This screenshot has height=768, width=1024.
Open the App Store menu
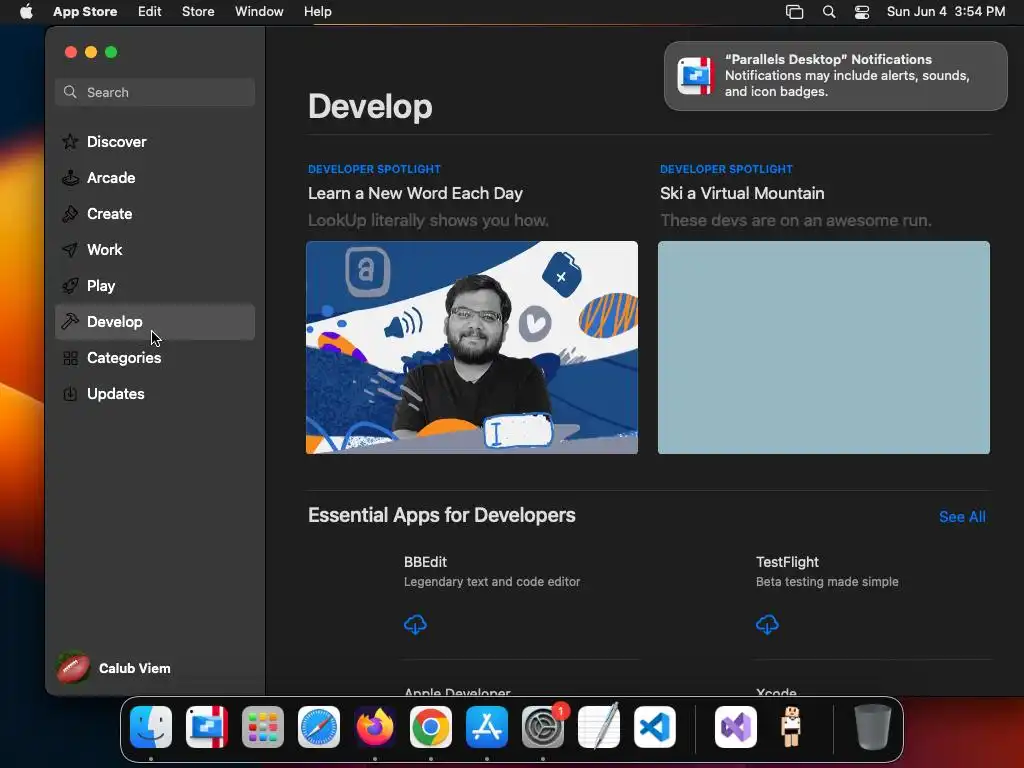[85, 12]
